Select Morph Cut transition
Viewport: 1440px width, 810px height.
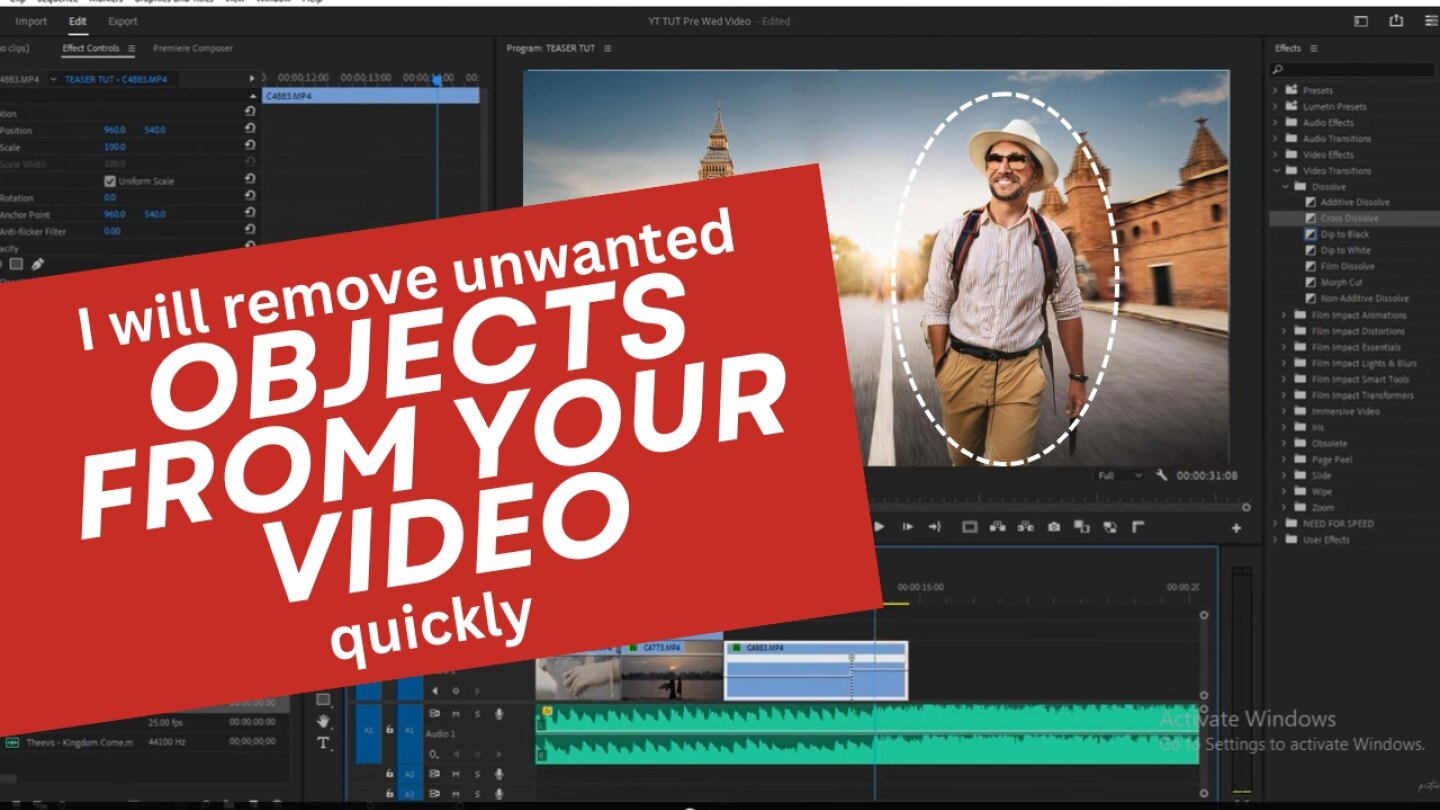click(1341, 282)
